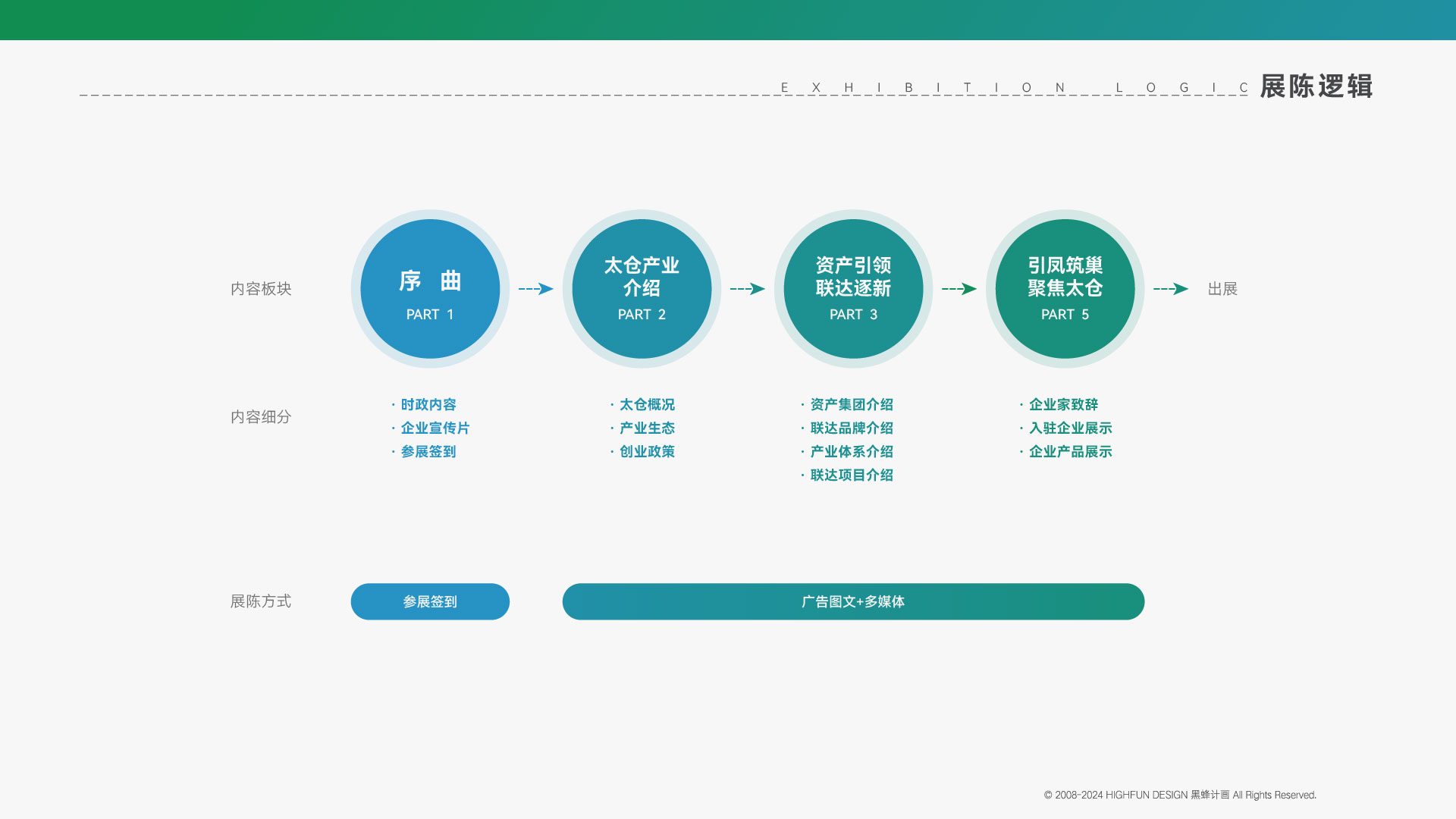The width and height of the screenshot is (1456, 819).
Task: Collapse the 展陈方式 row label
Action: [x=262, y=601]
